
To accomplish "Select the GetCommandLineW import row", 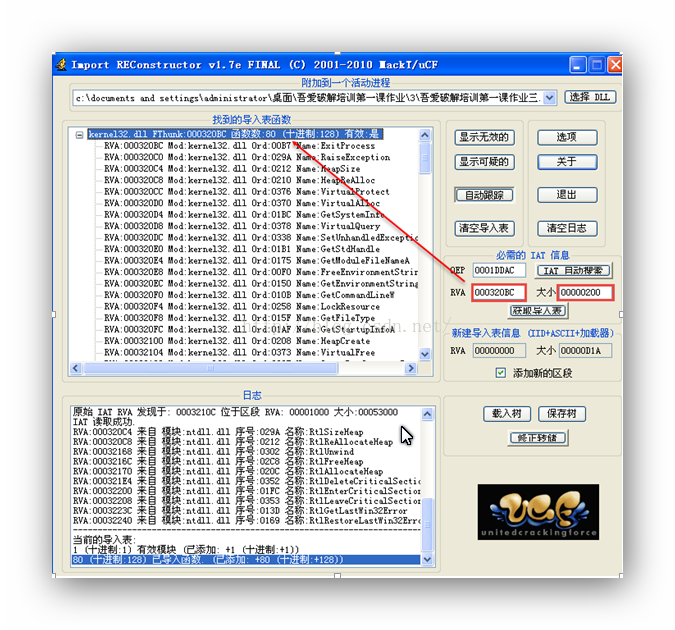I will (250, 295).
